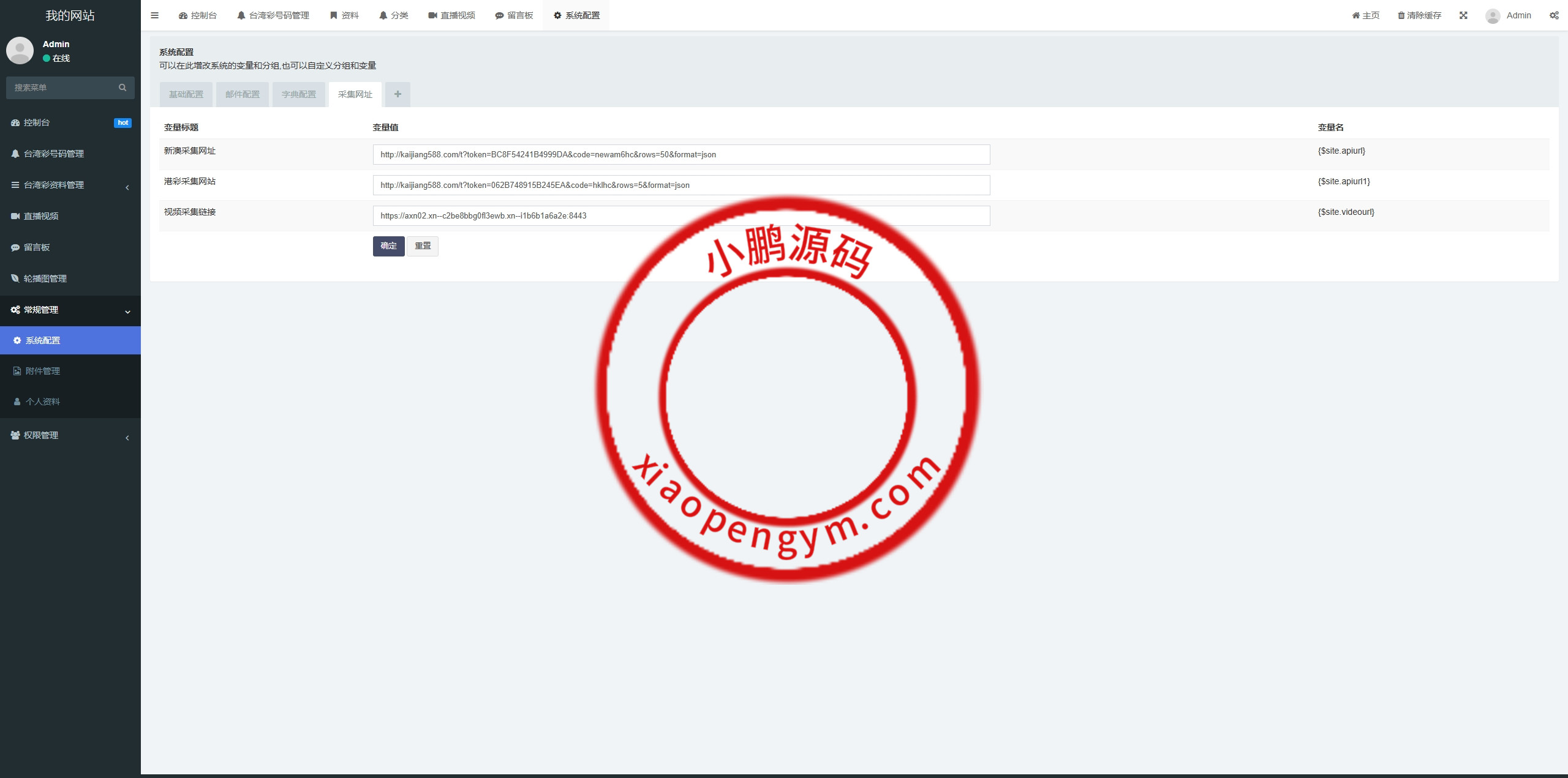
Task: Open 直播视频 in the sidebar
Action: [x=41, y=216]
